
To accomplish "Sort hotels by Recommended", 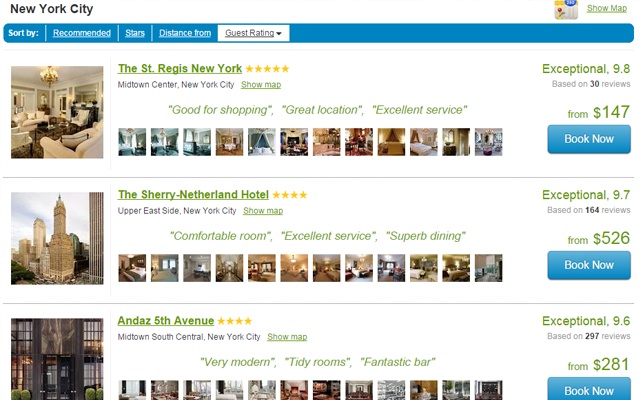I will coord(82,33).
